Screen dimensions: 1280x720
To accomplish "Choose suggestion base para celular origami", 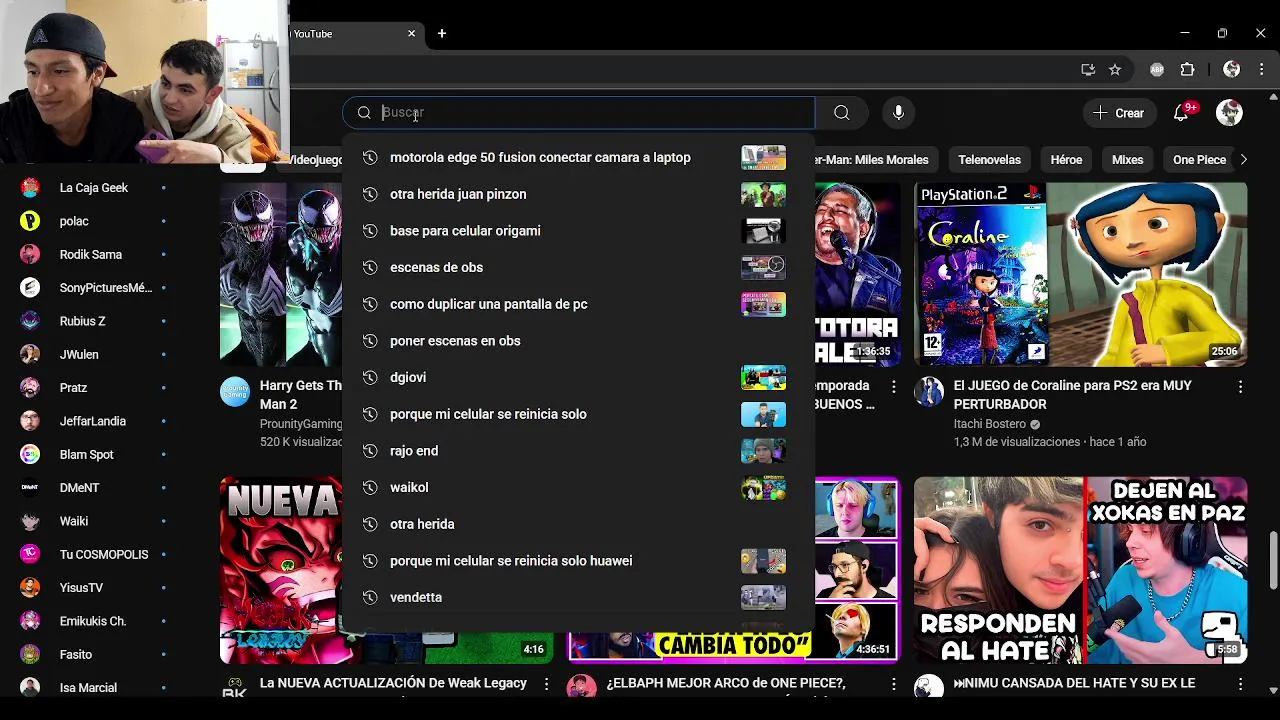I will (578, 231).
